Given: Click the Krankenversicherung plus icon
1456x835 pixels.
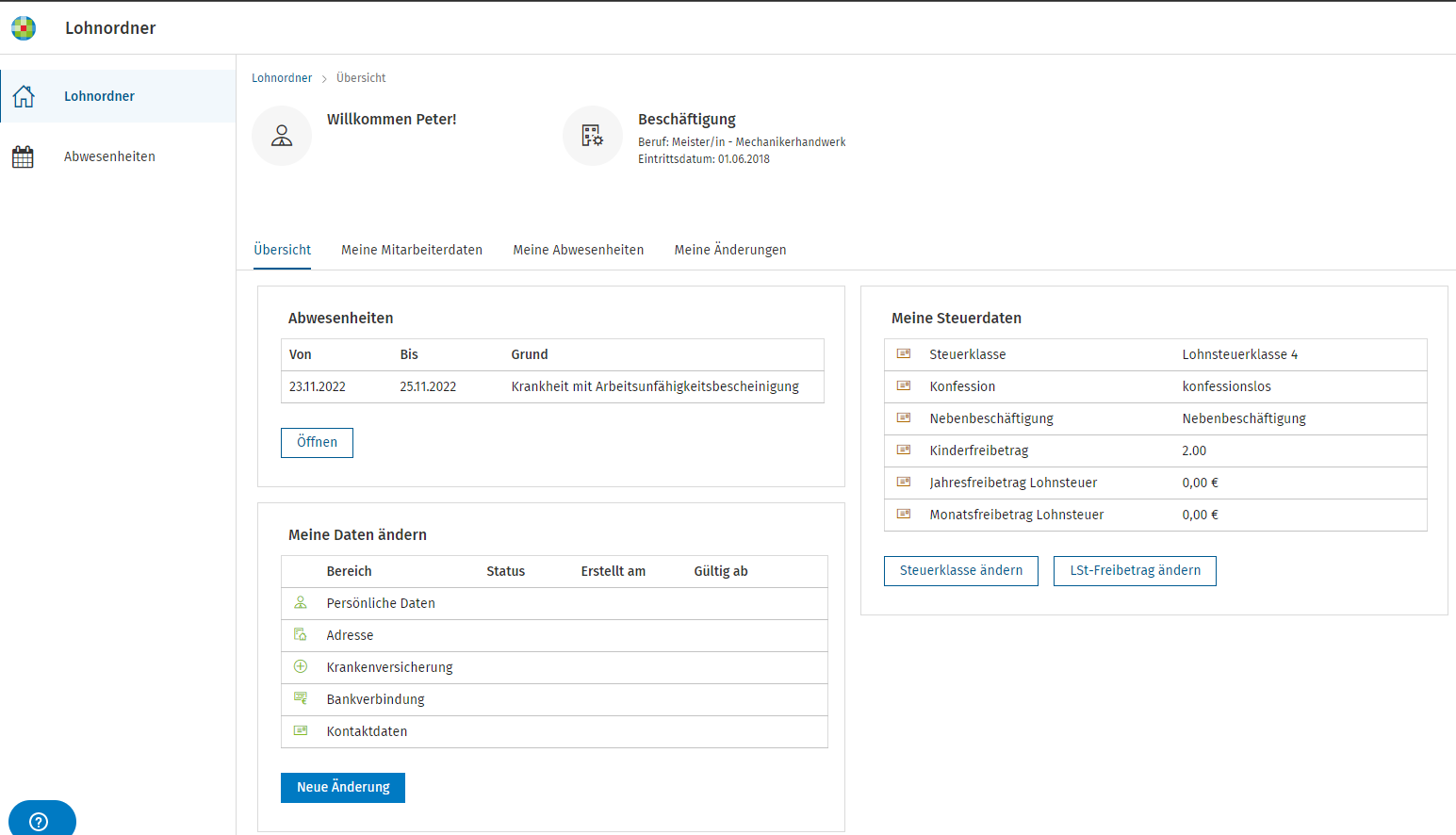Looking at the screenshot, I should (x=301, y=667).
